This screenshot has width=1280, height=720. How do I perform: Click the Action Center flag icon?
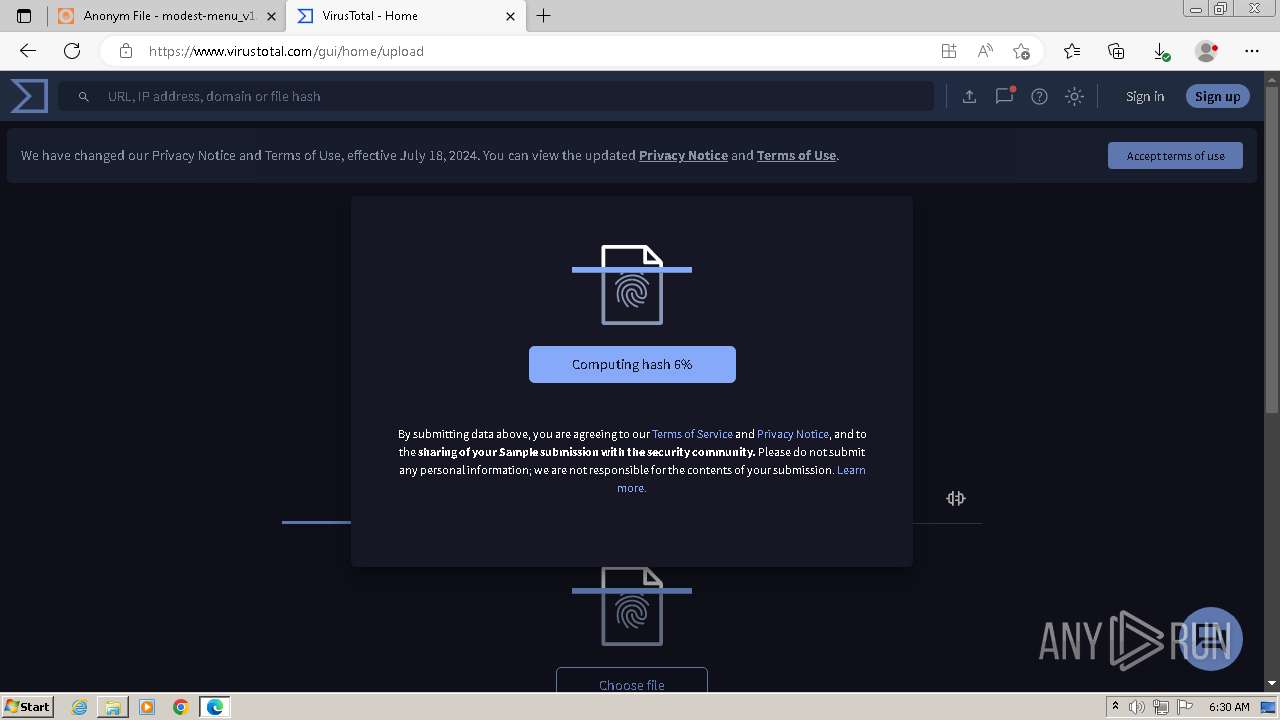(x=1183, y=707)
